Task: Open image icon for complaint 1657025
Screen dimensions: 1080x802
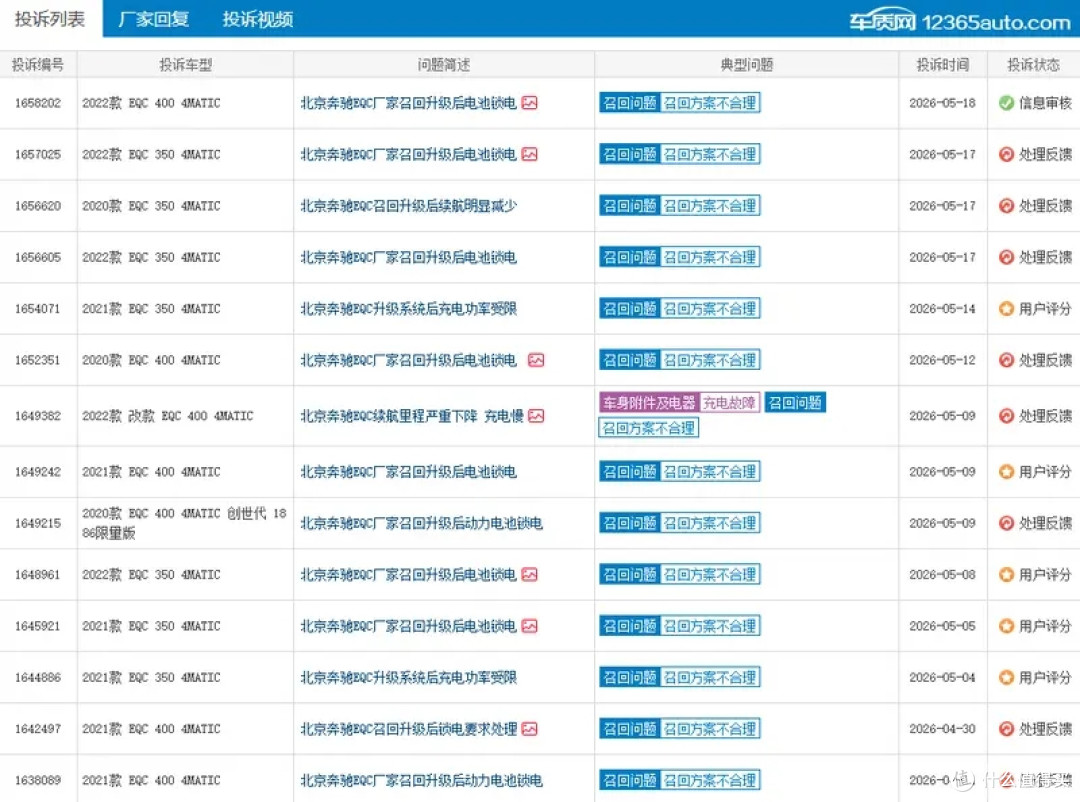Action: [x=529, y=154]
